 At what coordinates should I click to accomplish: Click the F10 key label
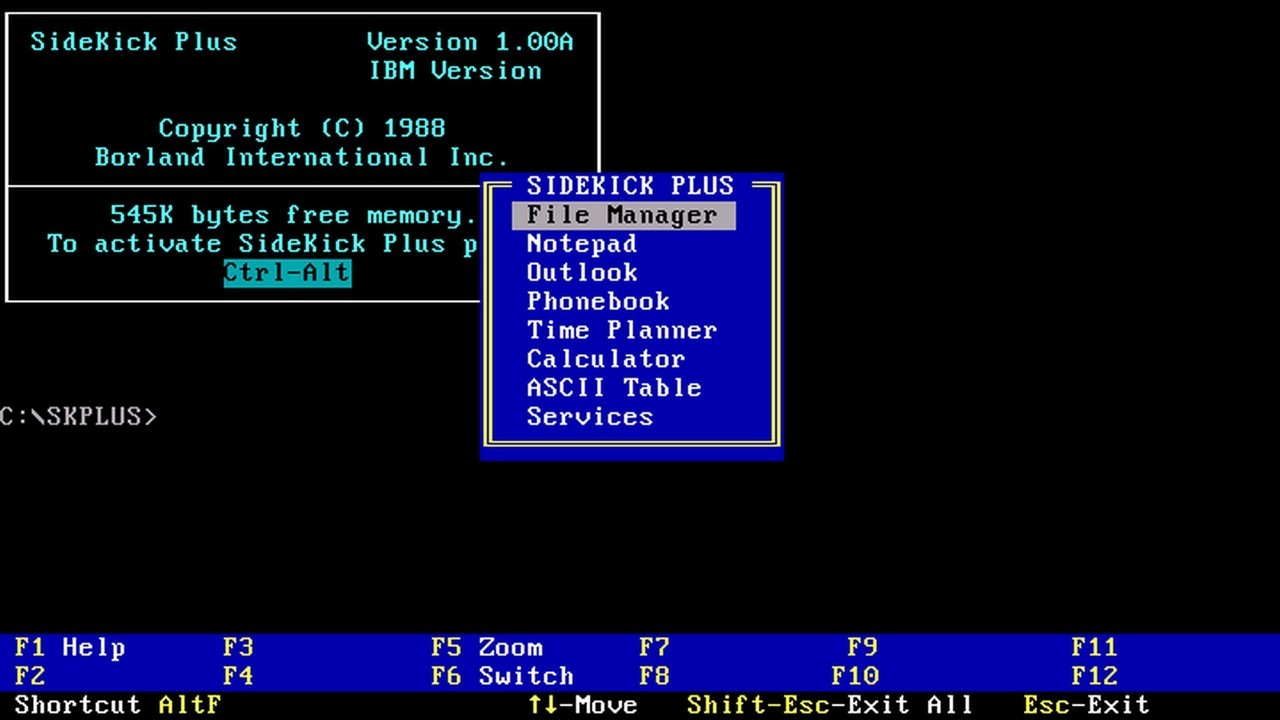click(854, 677)
